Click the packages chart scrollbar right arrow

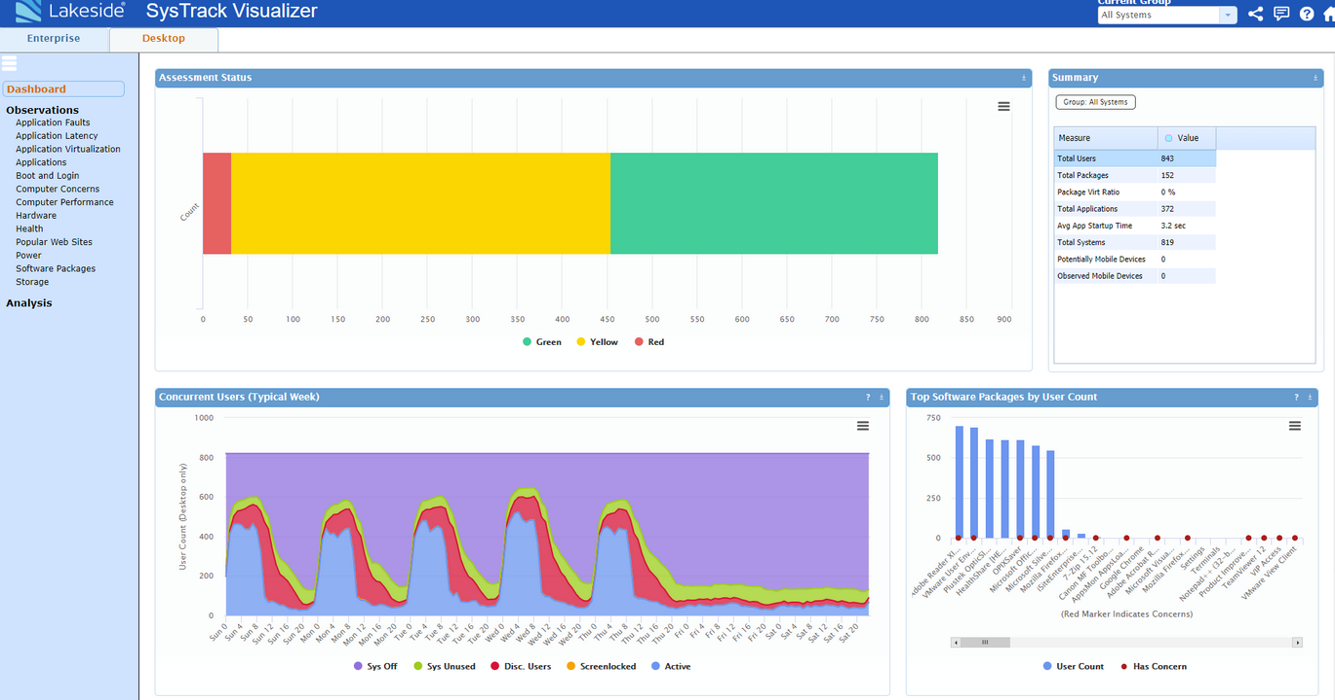pos(1298,643)
